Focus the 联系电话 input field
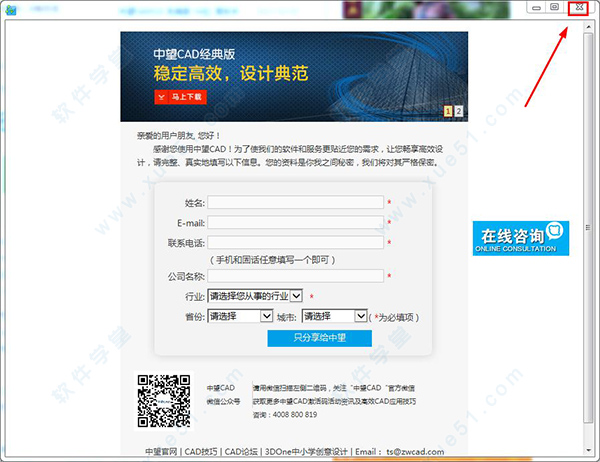The width and height of the screenshot is (600, 462). [x=295, y=242]
